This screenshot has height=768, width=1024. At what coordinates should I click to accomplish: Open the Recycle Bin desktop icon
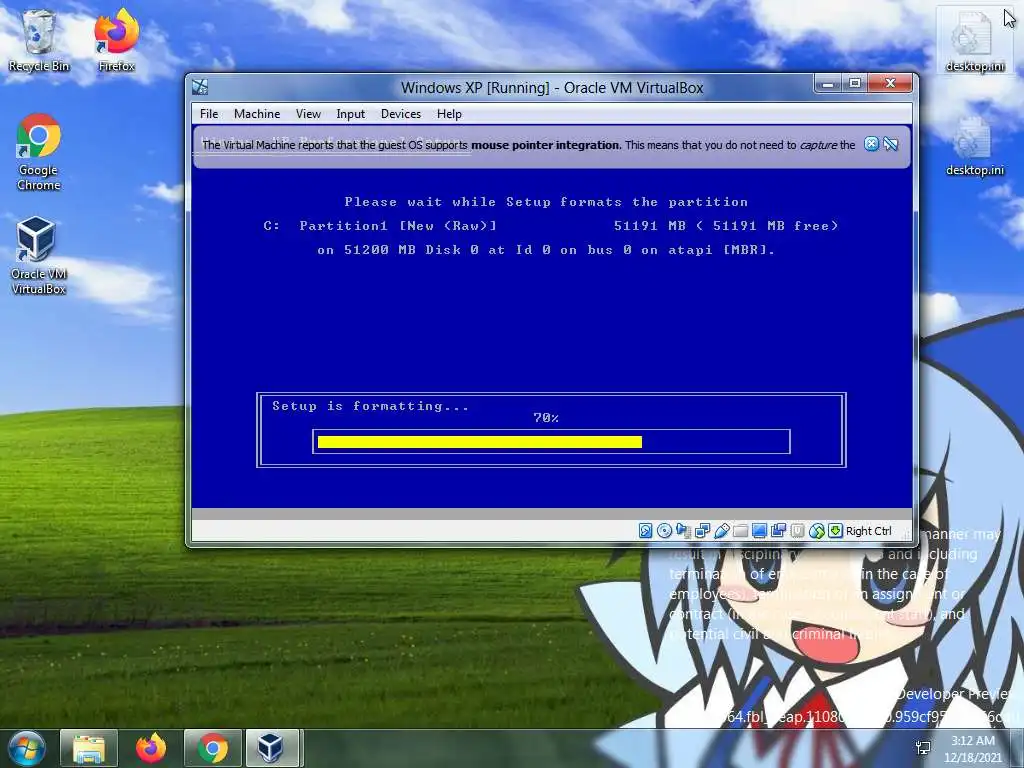[39, 41]
